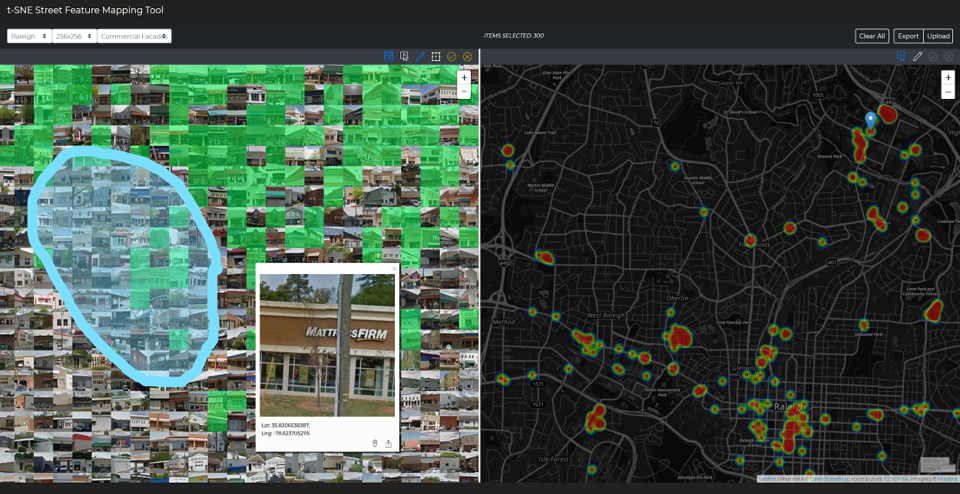The height and width of the screenshot is (494, 960).
Task: Click the Raleigh city label on the map
Action: pos(791,406)
